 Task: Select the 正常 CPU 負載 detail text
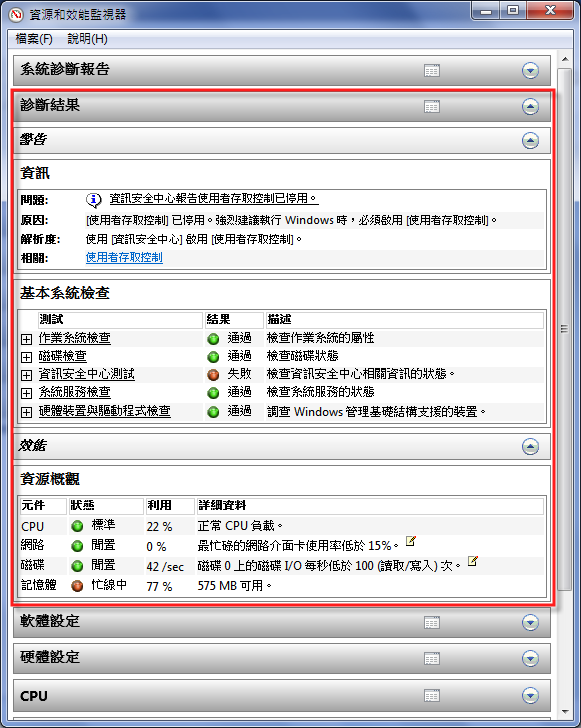click(x=240, y=526)
